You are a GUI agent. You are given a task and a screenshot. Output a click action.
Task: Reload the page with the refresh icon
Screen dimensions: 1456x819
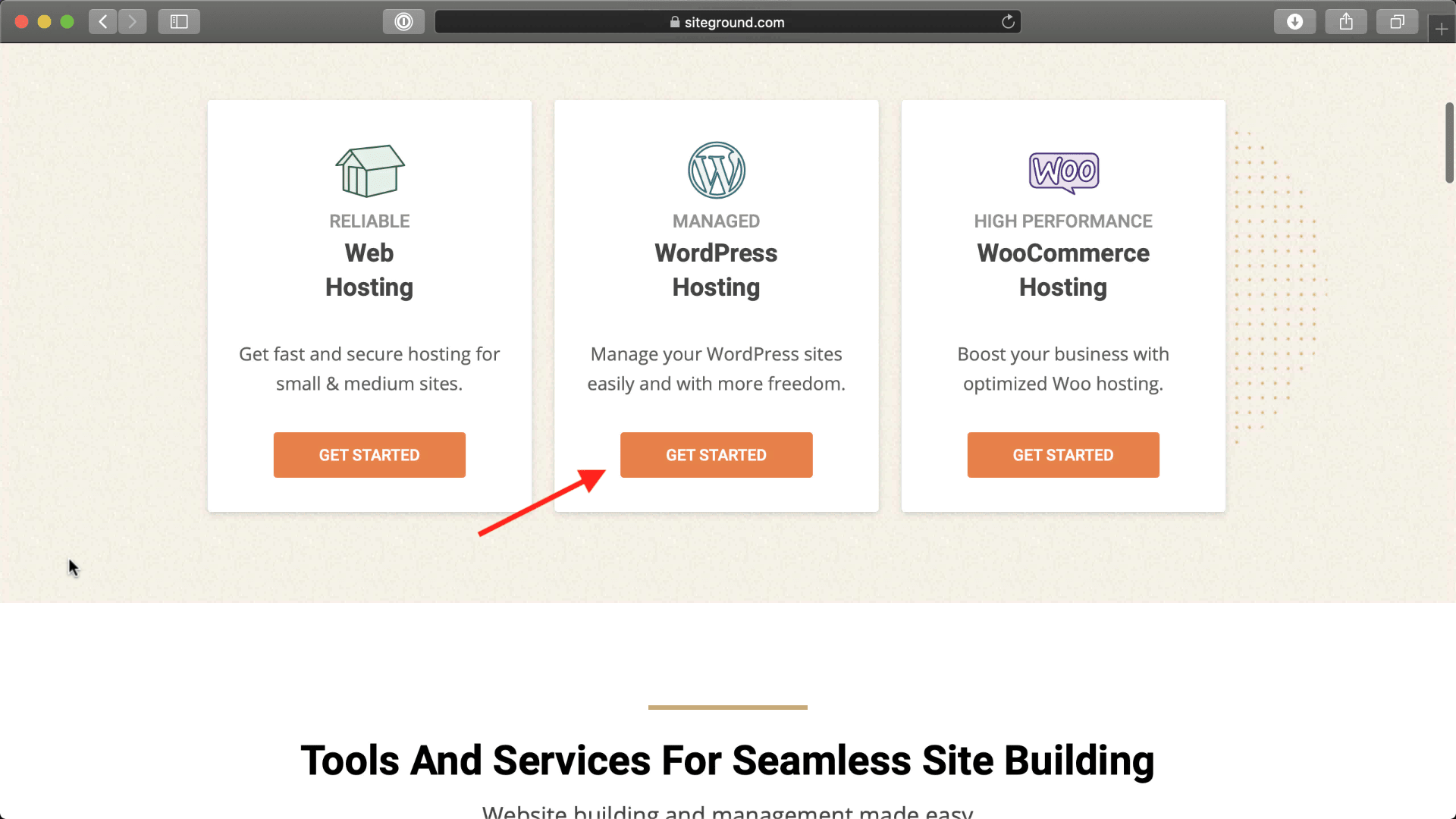pos(1008,21)
